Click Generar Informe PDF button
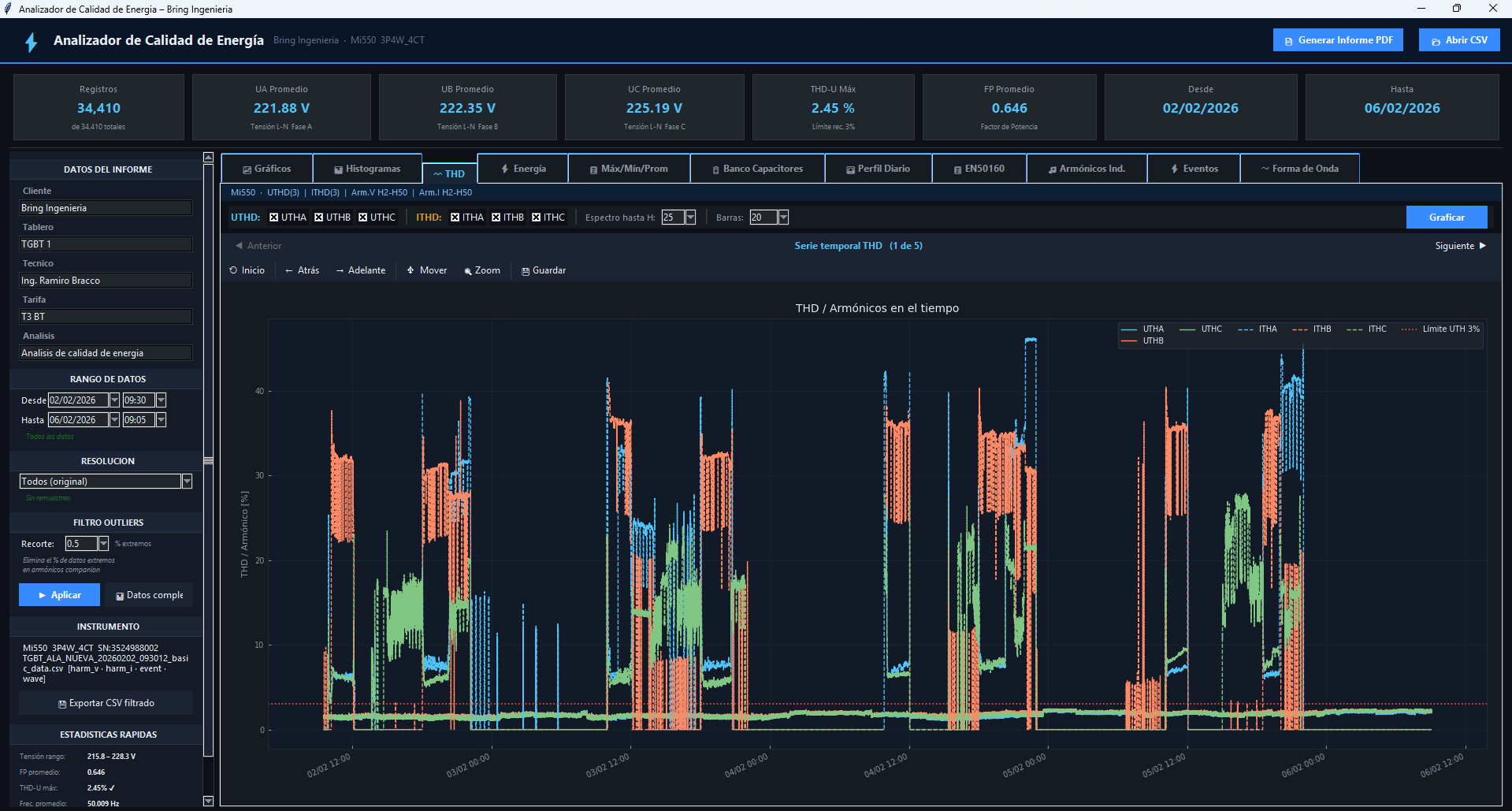 pyautogui.click(x=1337, y=40)
